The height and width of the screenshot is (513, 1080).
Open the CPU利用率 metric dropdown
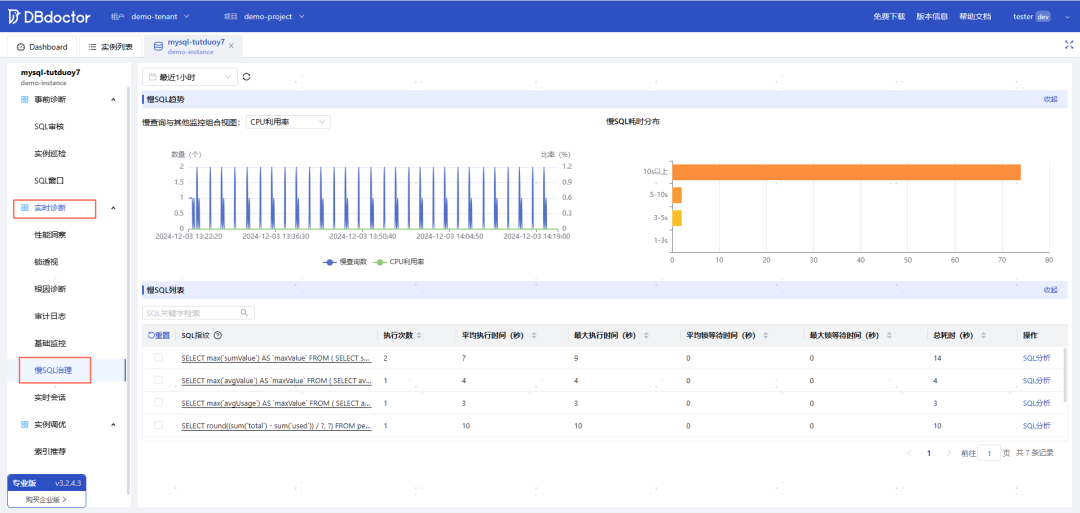click(288, 122)
